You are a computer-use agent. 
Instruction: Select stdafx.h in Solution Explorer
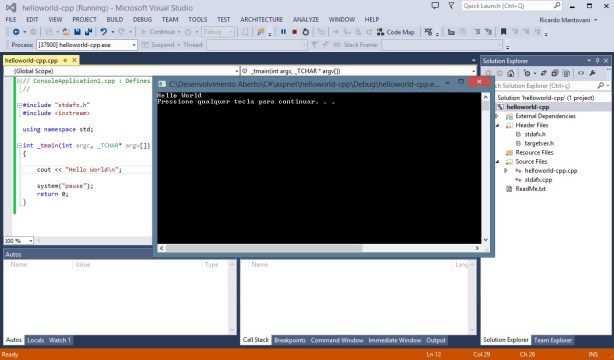(535, 134)
